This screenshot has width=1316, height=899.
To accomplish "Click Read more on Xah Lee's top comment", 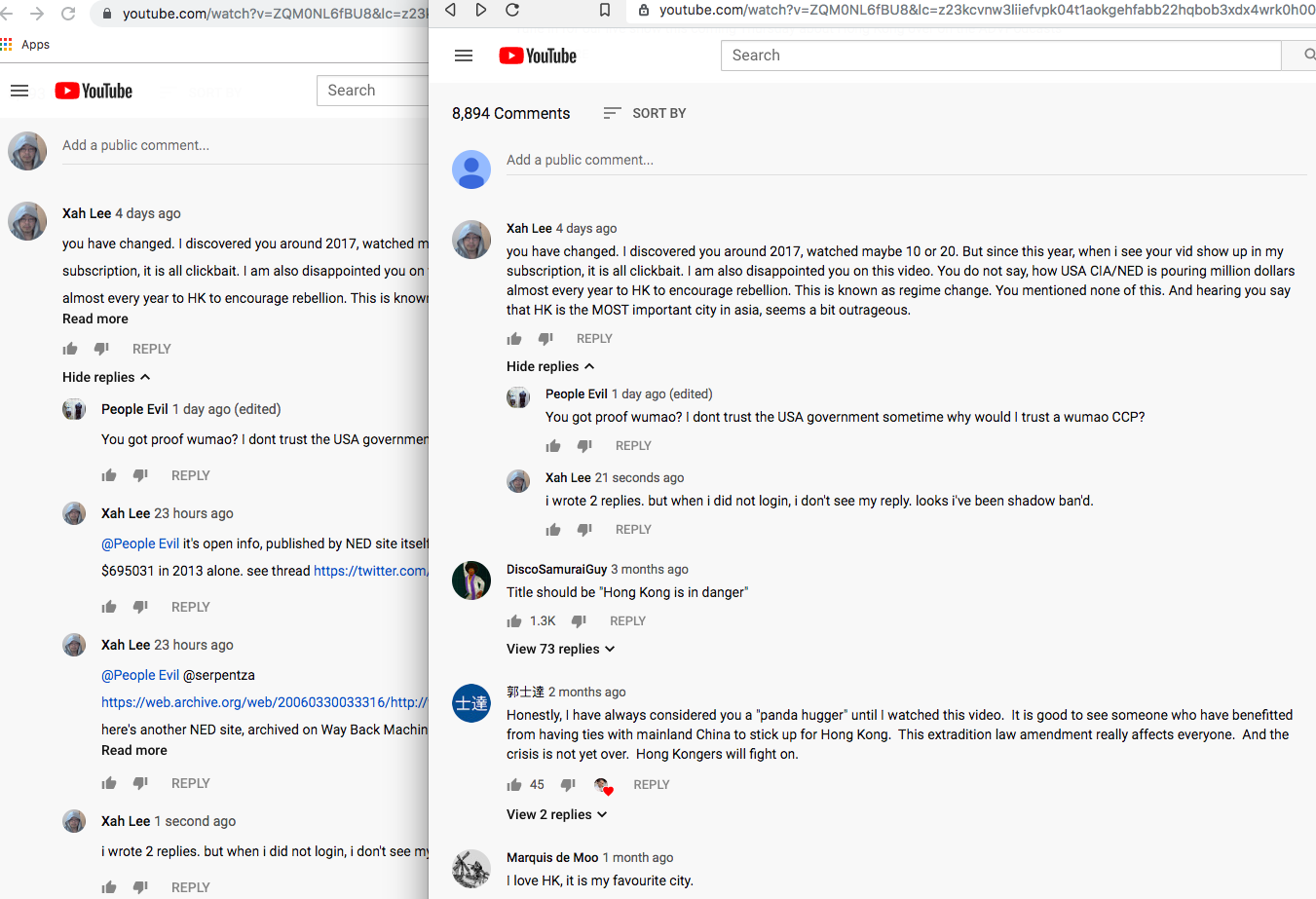I will (x=95, y=319).
